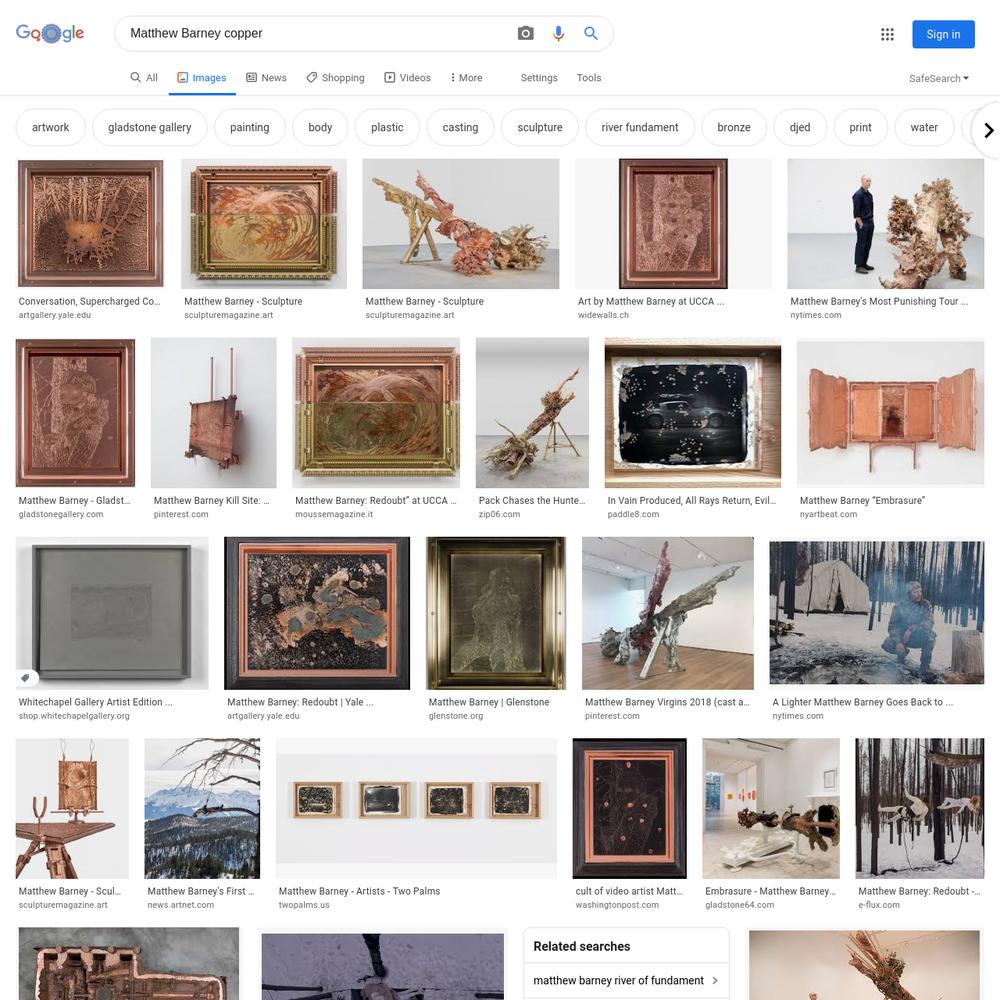Open nytimes Most Punishing Tour image
The width and height of the screenshot is (1000, 1000).
pyautogui.click(x=885, y=224)
